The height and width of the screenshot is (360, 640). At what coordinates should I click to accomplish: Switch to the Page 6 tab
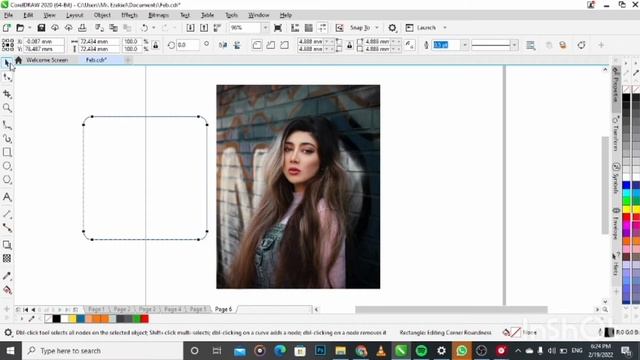[x=223, y=309]
